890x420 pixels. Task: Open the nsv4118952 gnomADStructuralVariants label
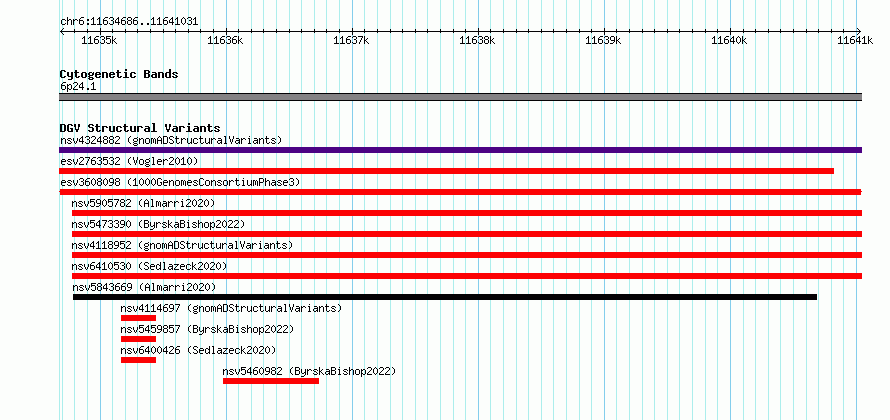click(x=182, y=245)
